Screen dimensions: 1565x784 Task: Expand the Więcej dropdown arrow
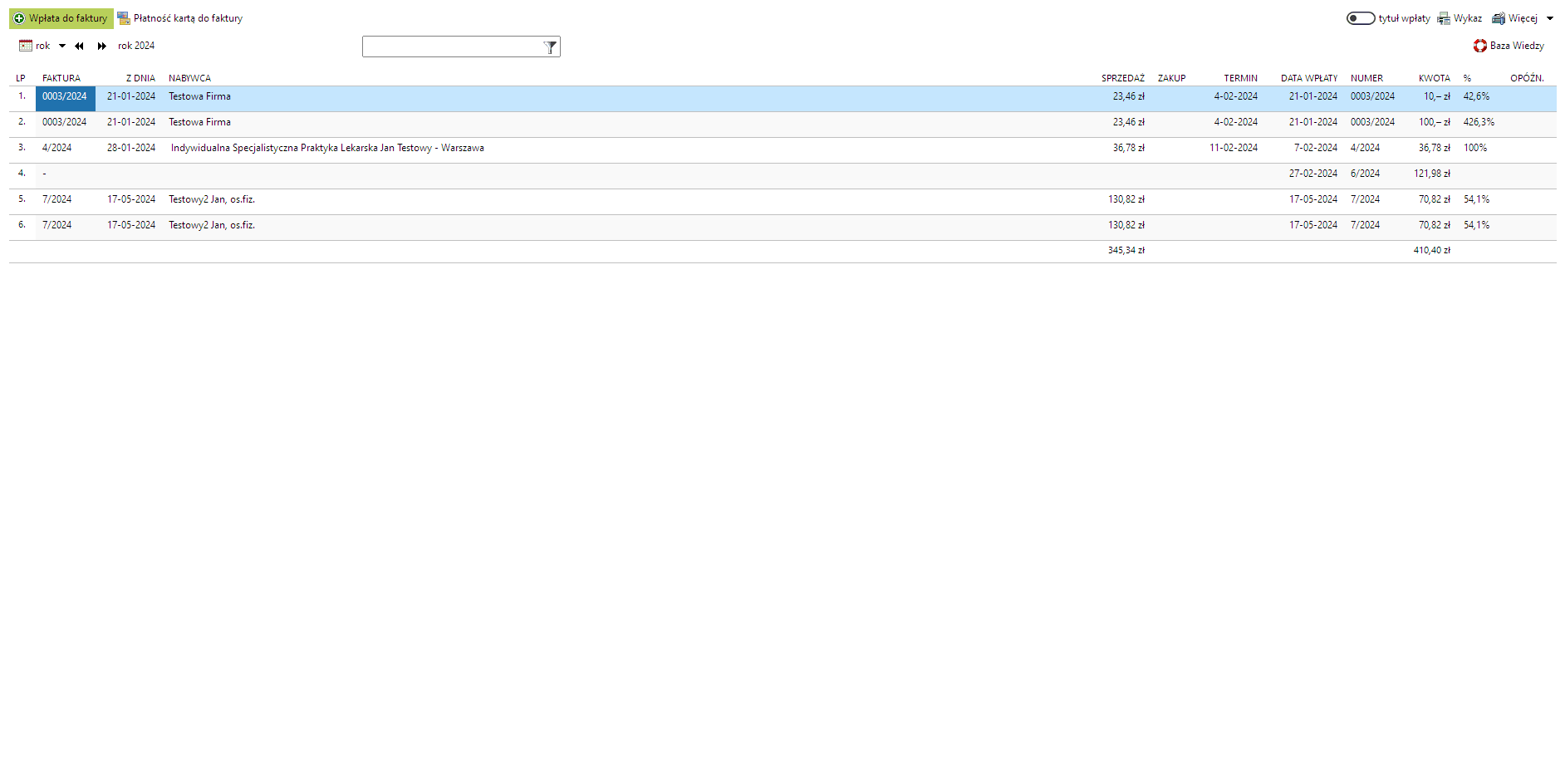pos(1550,18)
